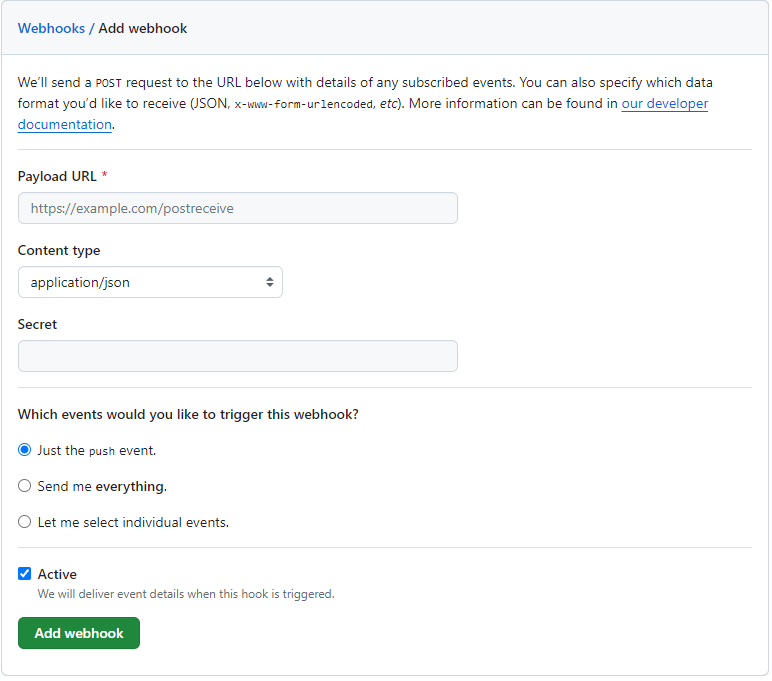Focus the Secret input field

point(238,357)
